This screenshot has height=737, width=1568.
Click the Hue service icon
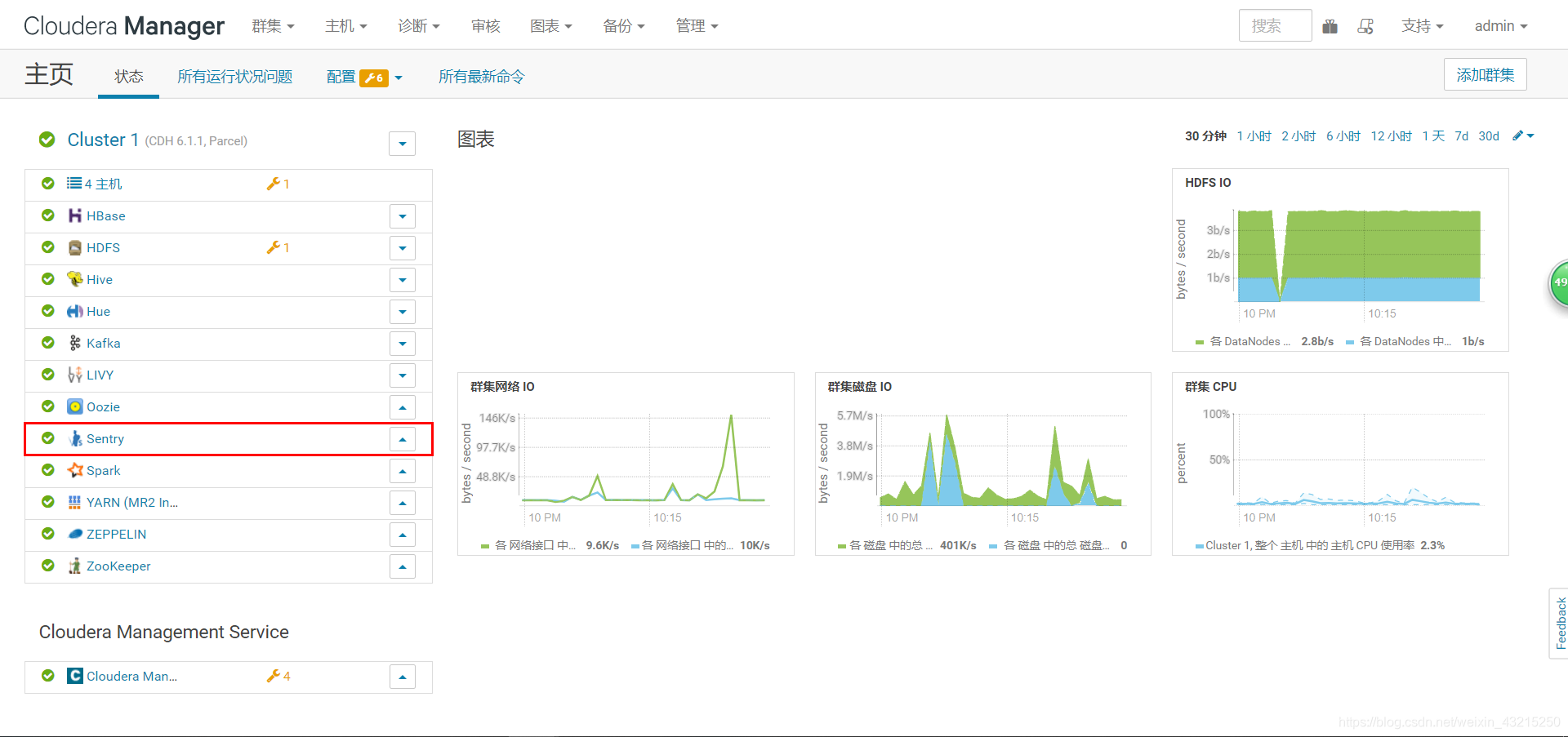click(x=75, y=311)
